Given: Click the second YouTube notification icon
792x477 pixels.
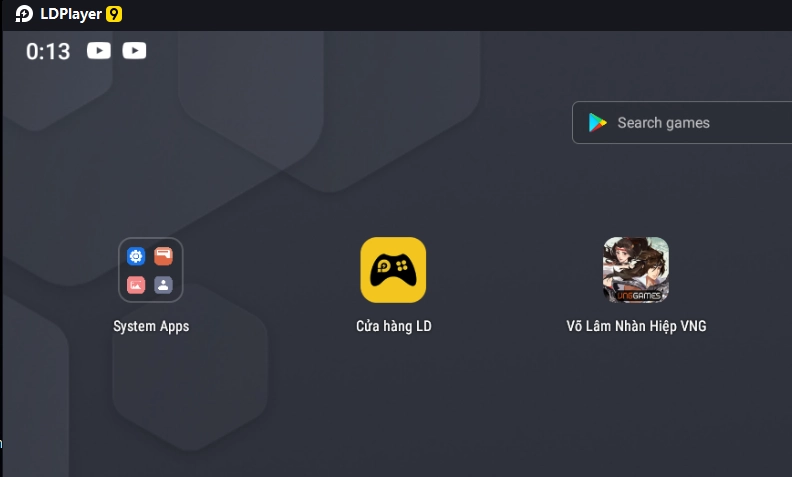Looking at the screenshot, I should click(x=134, y=51).
